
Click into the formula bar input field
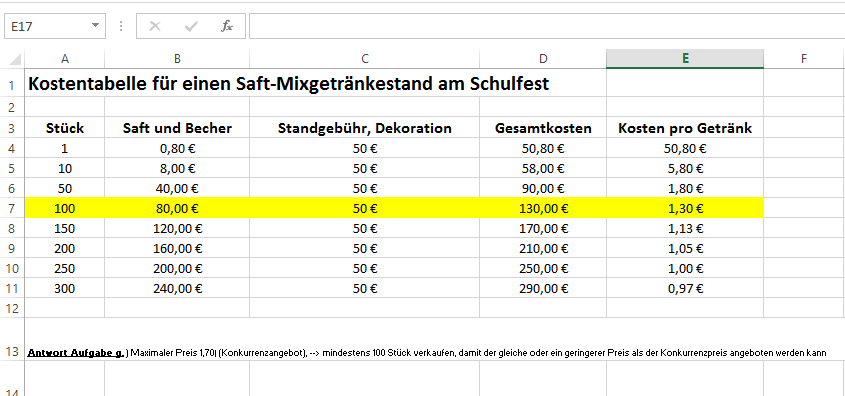click(547, 26)
